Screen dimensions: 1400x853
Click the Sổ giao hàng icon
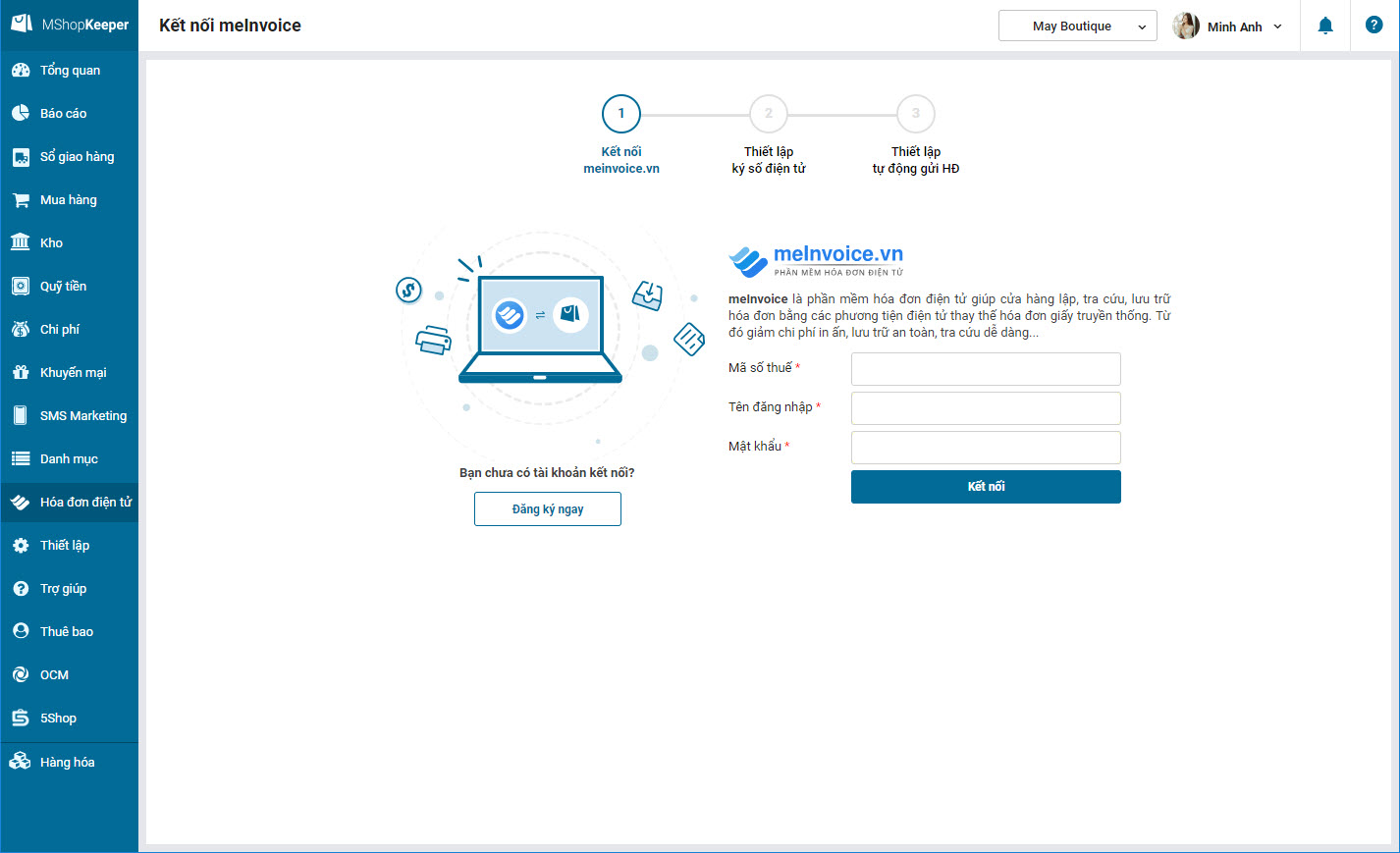pos(21,157)
